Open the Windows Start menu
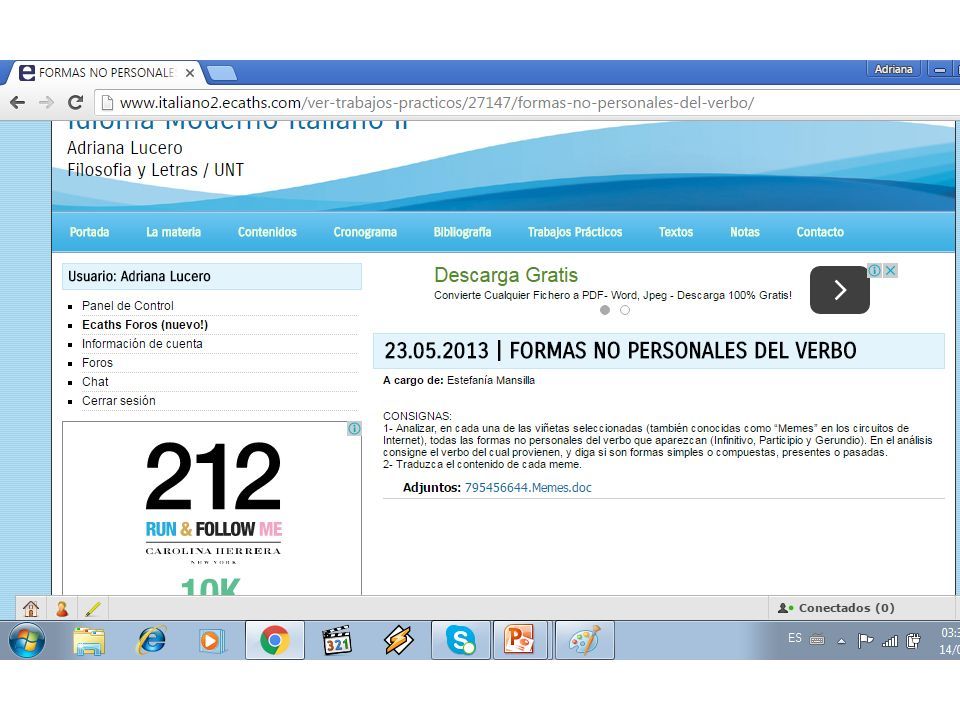 pyautogui.click(x=26, y=640)
